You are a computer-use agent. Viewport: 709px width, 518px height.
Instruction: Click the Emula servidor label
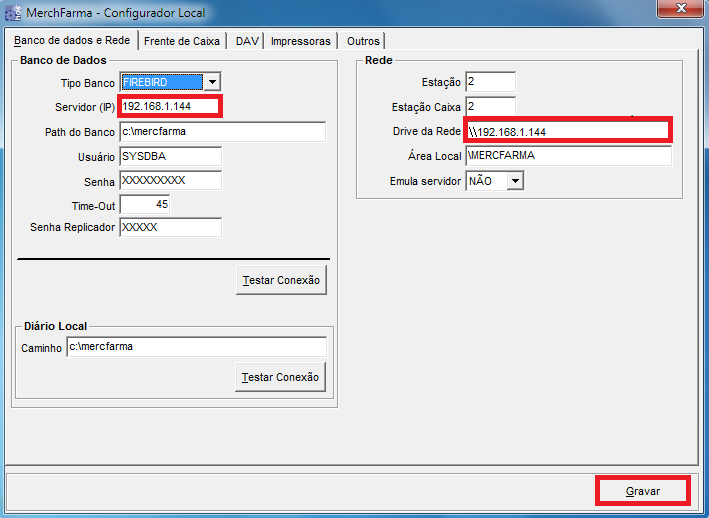[x=425, y=181]
